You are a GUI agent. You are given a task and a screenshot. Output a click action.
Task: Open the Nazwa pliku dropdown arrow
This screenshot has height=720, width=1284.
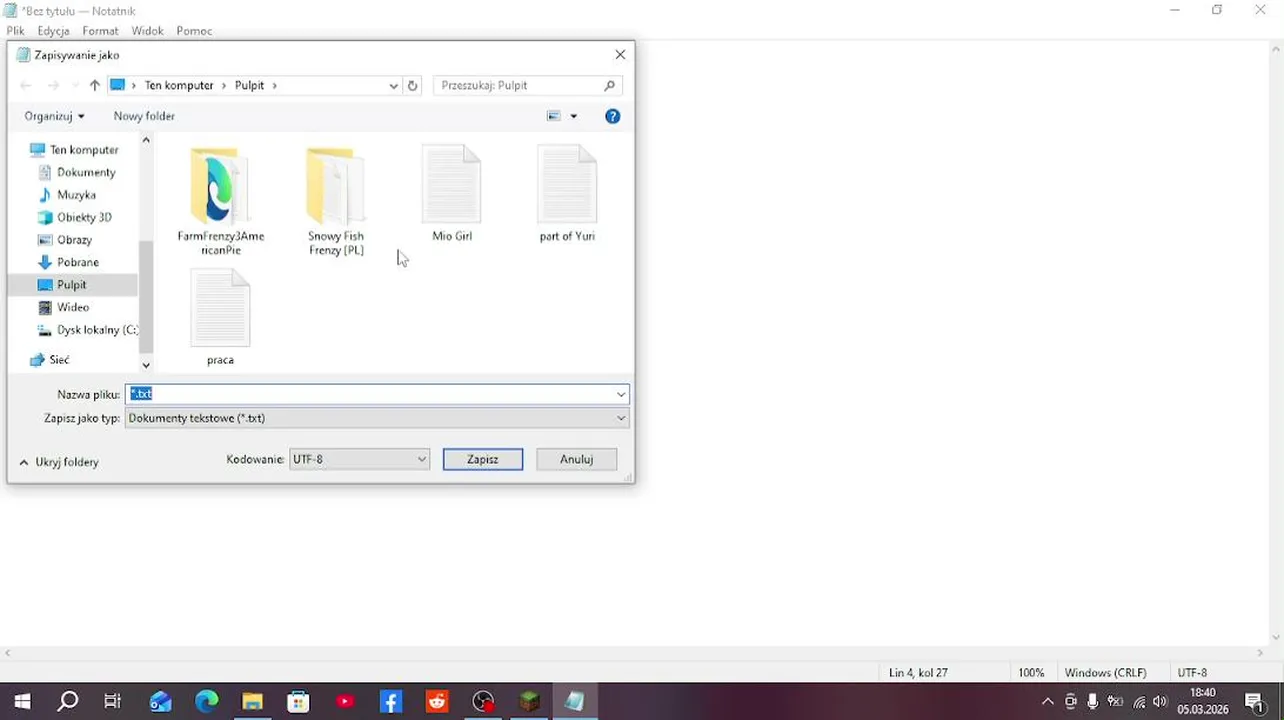click(x=621, y=394)
